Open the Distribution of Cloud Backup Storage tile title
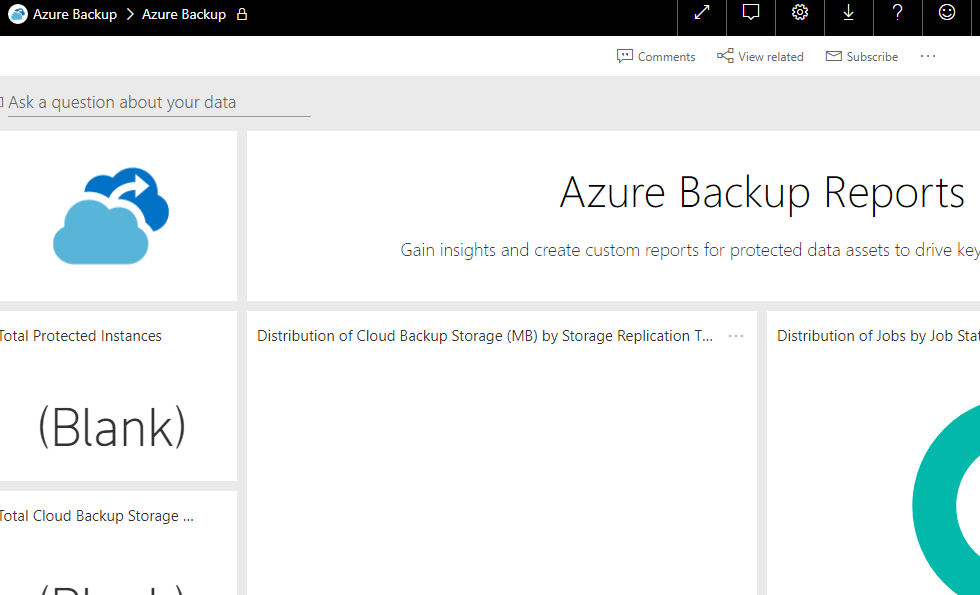Screen dimensions: 980x595 pyautogui.click(x=485, y=337)
